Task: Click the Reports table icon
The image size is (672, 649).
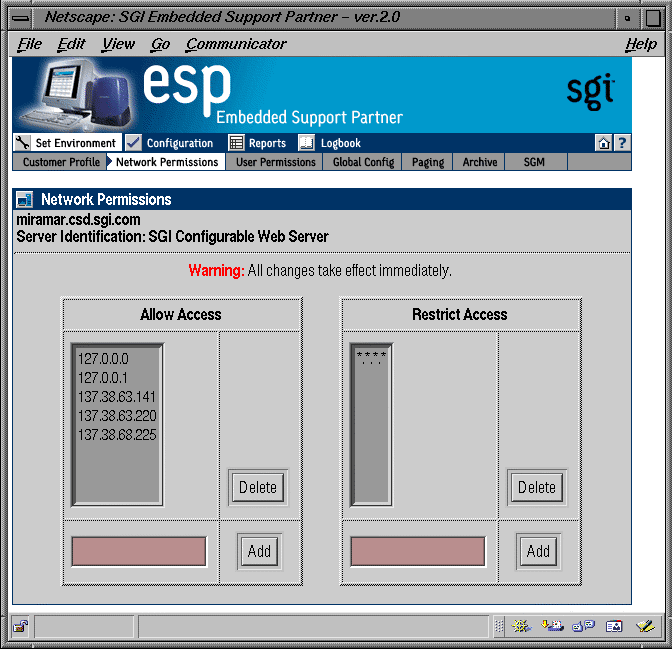Action: (x=236, y=143)
